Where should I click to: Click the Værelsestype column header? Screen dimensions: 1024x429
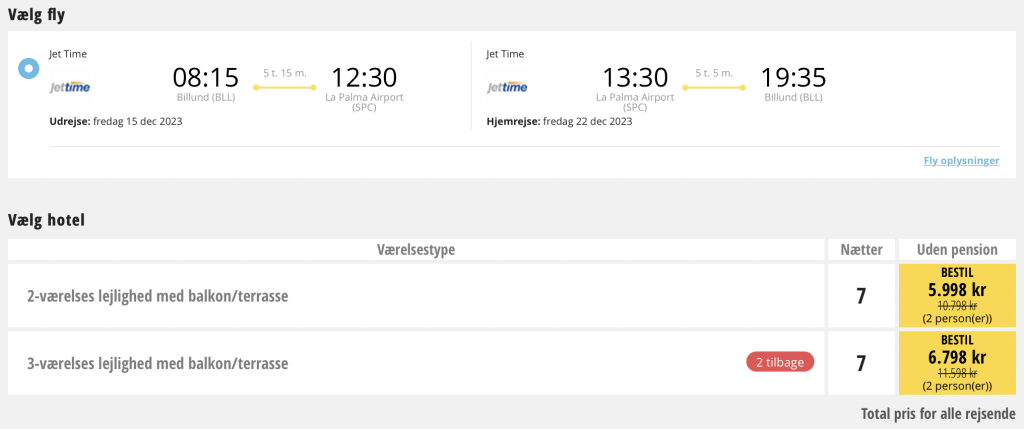point(416,249)
